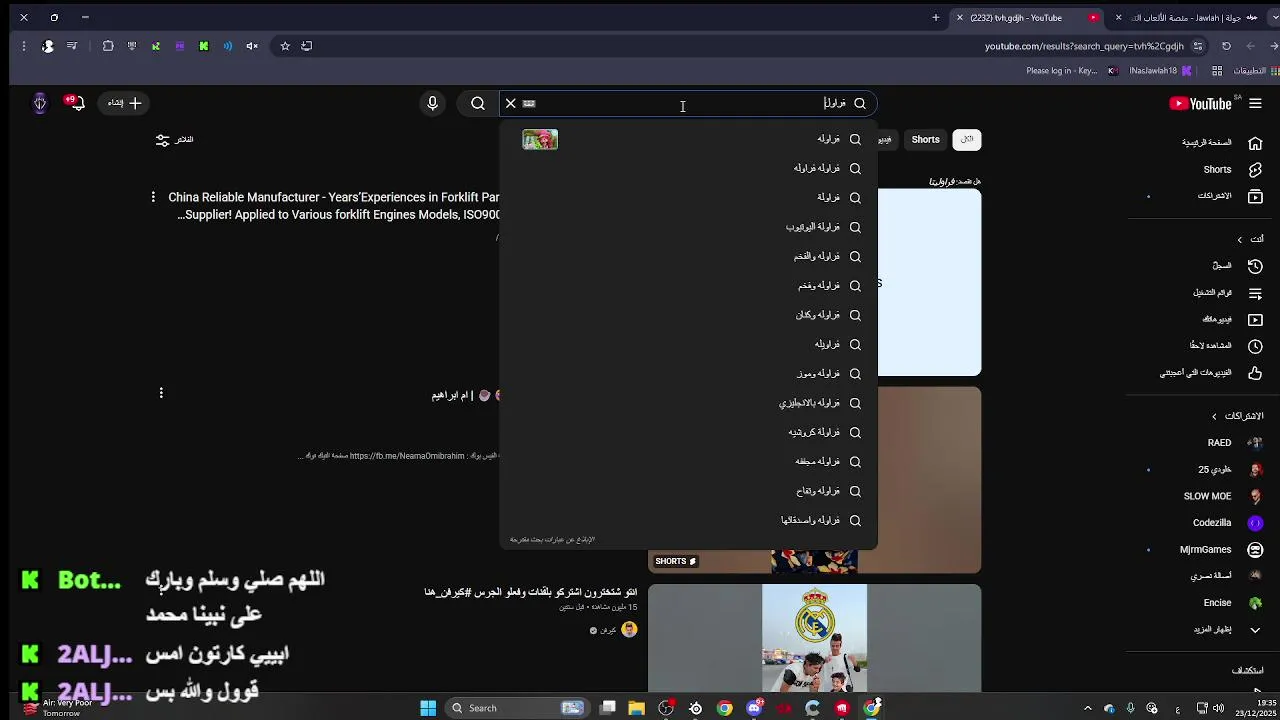The width and height of the screenshot is (1280, 720).
Task: Click the thumbnail next to the first suggestion
Action: (x=540, y=139)
